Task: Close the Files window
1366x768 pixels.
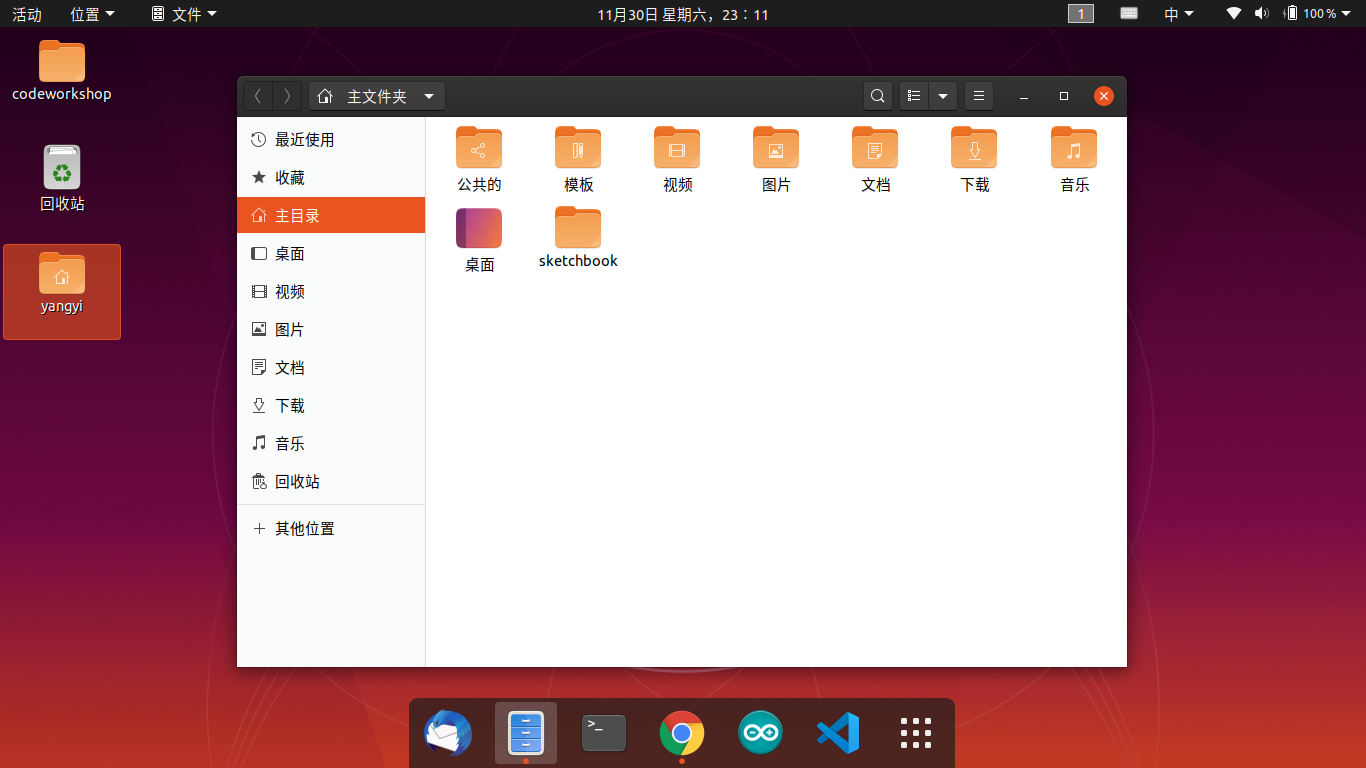Action: [1104, 96]
